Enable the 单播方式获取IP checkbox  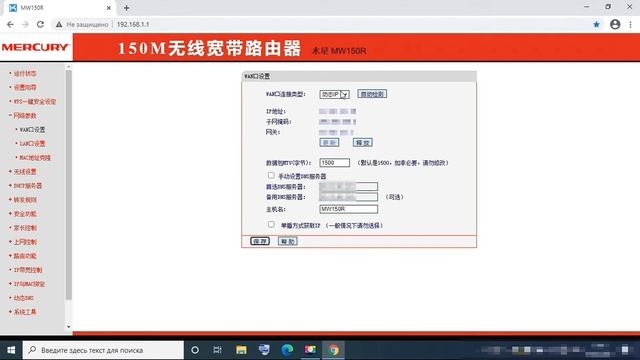pos(271,224)
